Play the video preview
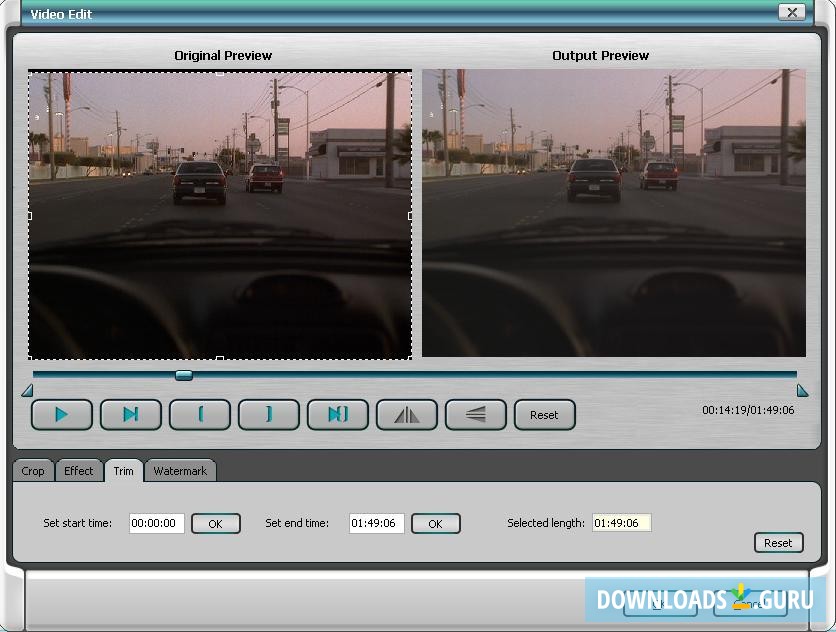 pos(62,414)
